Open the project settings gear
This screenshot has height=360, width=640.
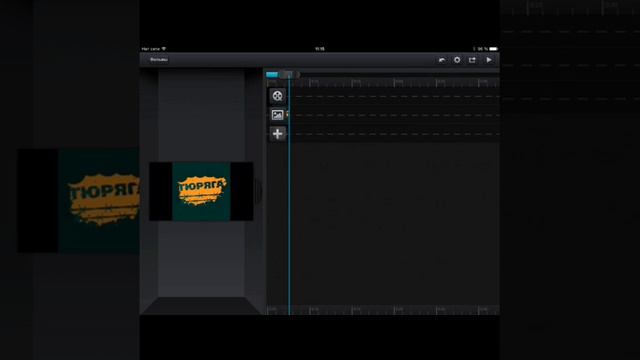coord(457,60)
